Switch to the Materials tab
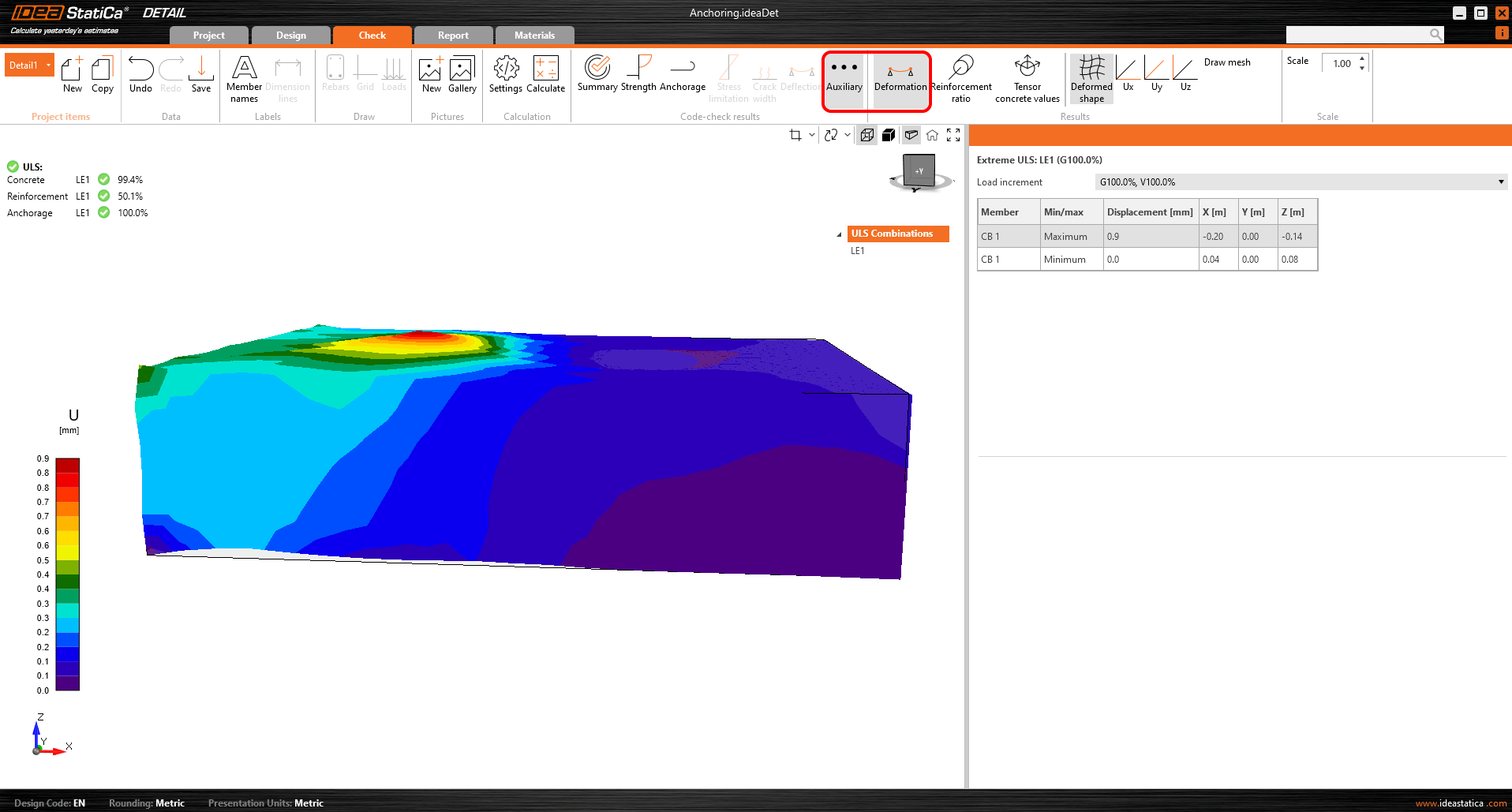 [x=534, y=36]
